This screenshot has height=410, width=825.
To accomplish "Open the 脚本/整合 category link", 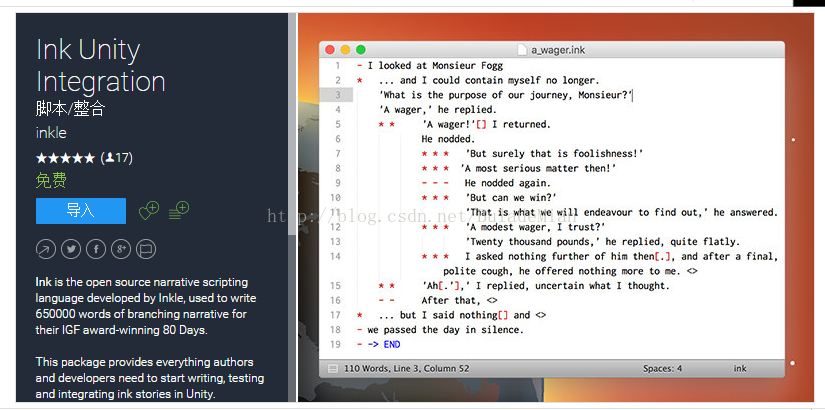I will pyautogui.click(x=71, y=108).
